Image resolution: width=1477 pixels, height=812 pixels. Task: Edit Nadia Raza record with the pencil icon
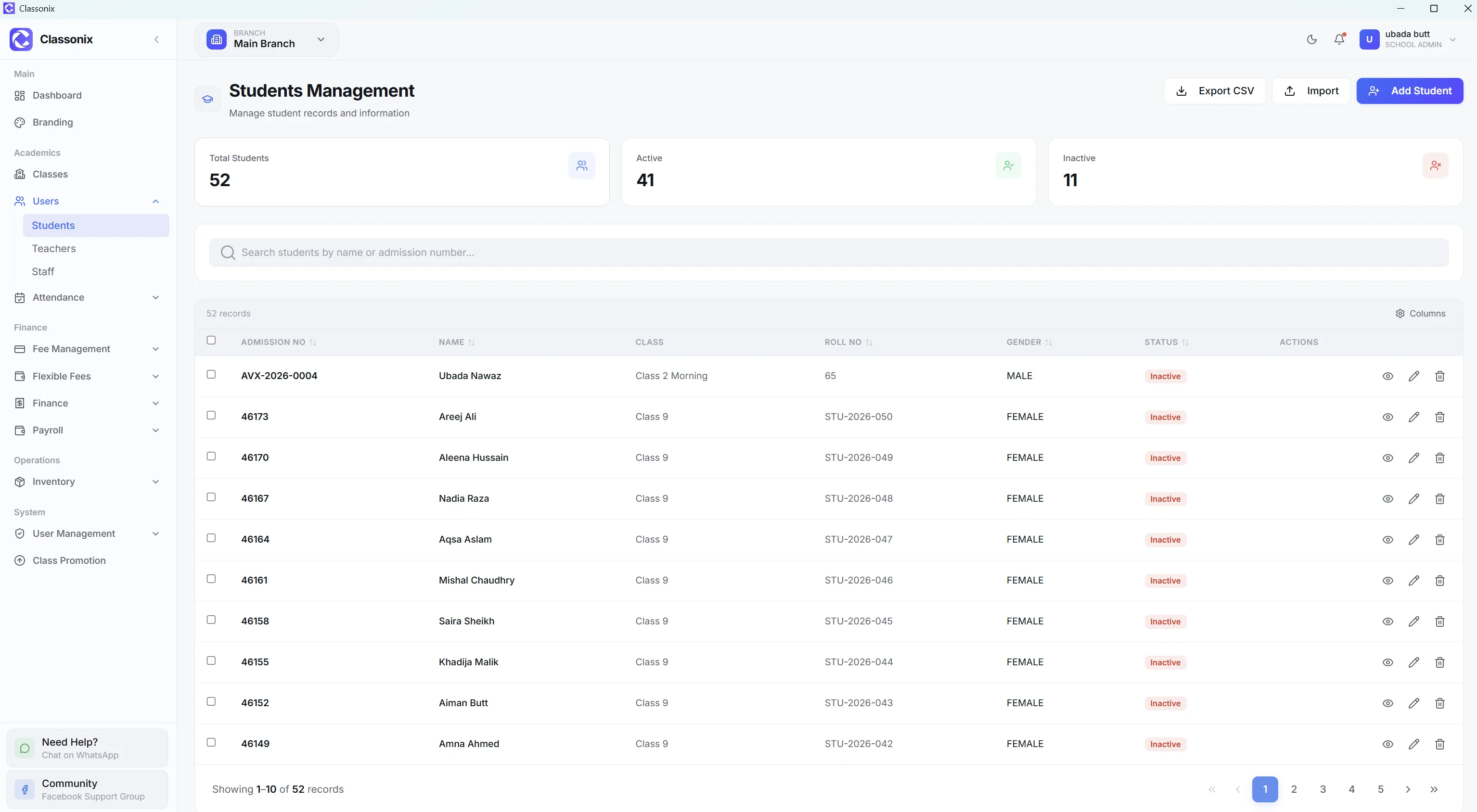point(1414,498)
